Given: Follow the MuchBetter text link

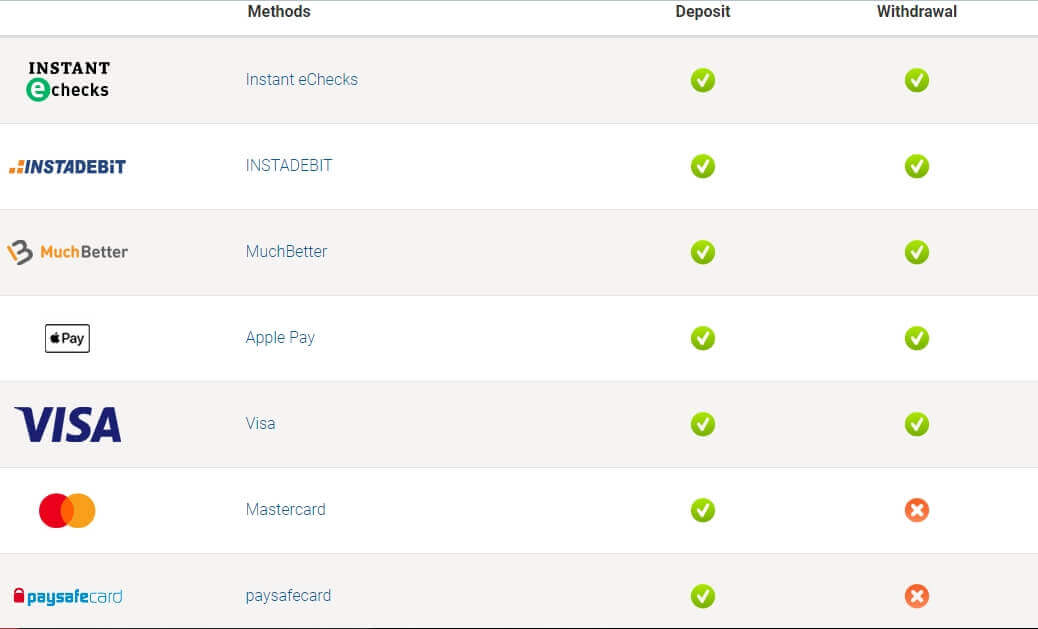Looking at the screenshot, I should (286, 252).
